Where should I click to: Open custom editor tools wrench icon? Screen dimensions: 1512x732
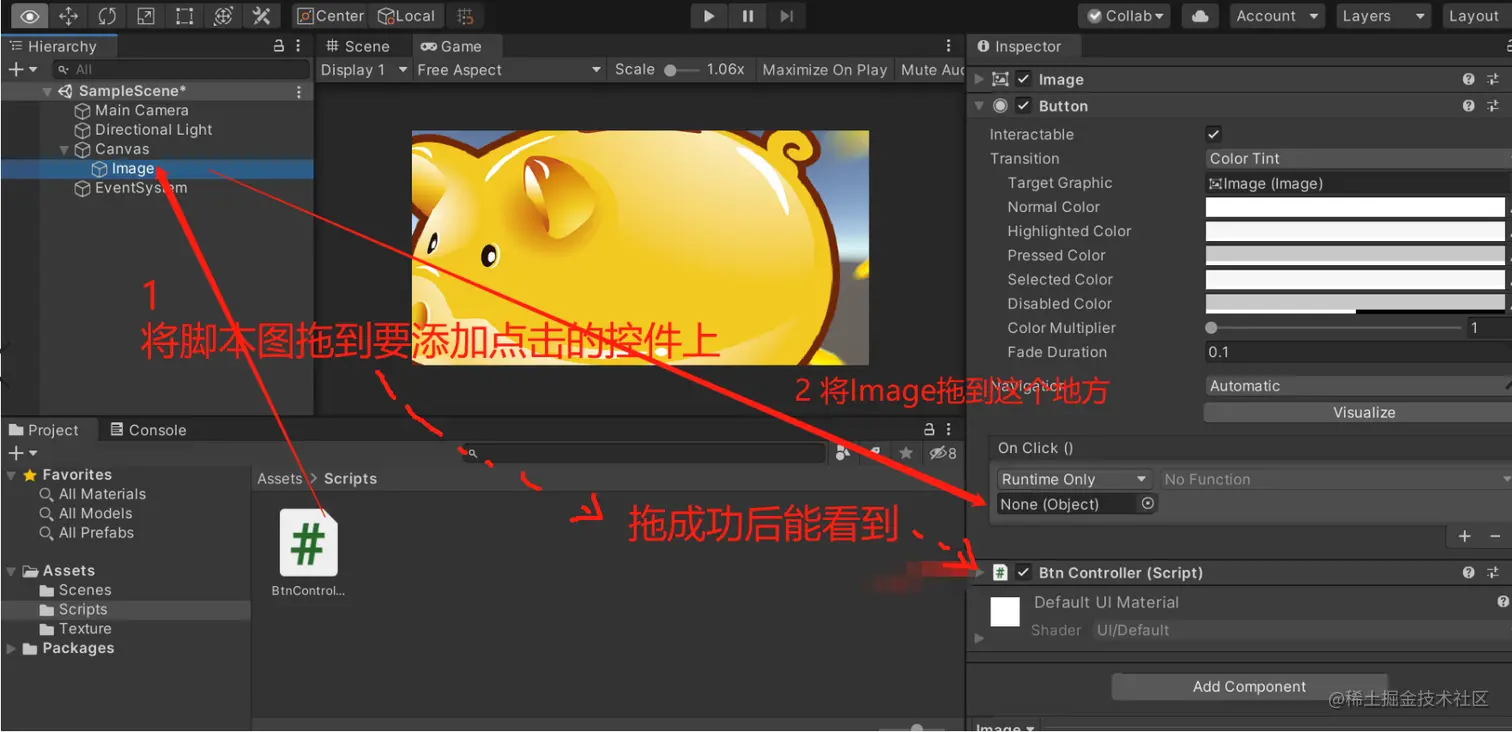261,16
